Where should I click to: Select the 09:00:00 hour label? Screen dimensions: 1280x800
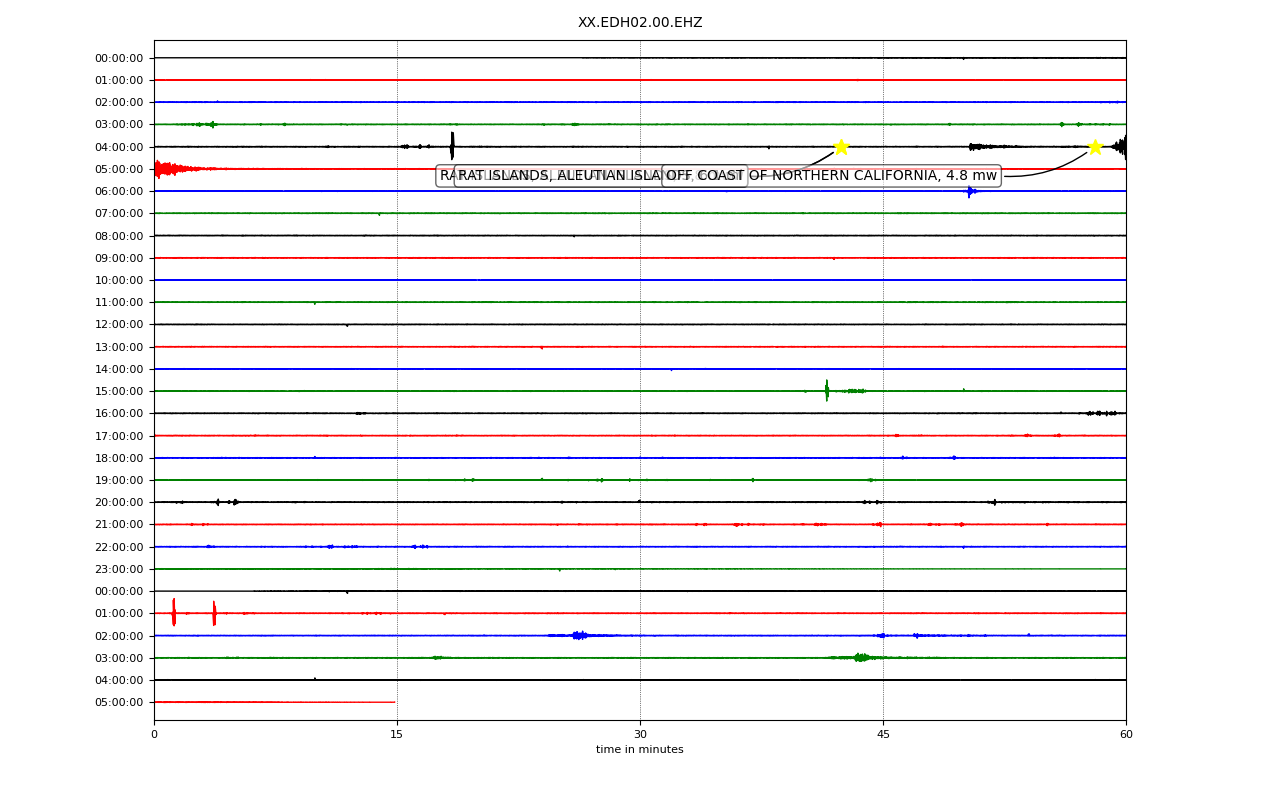(x=119, y=258)
